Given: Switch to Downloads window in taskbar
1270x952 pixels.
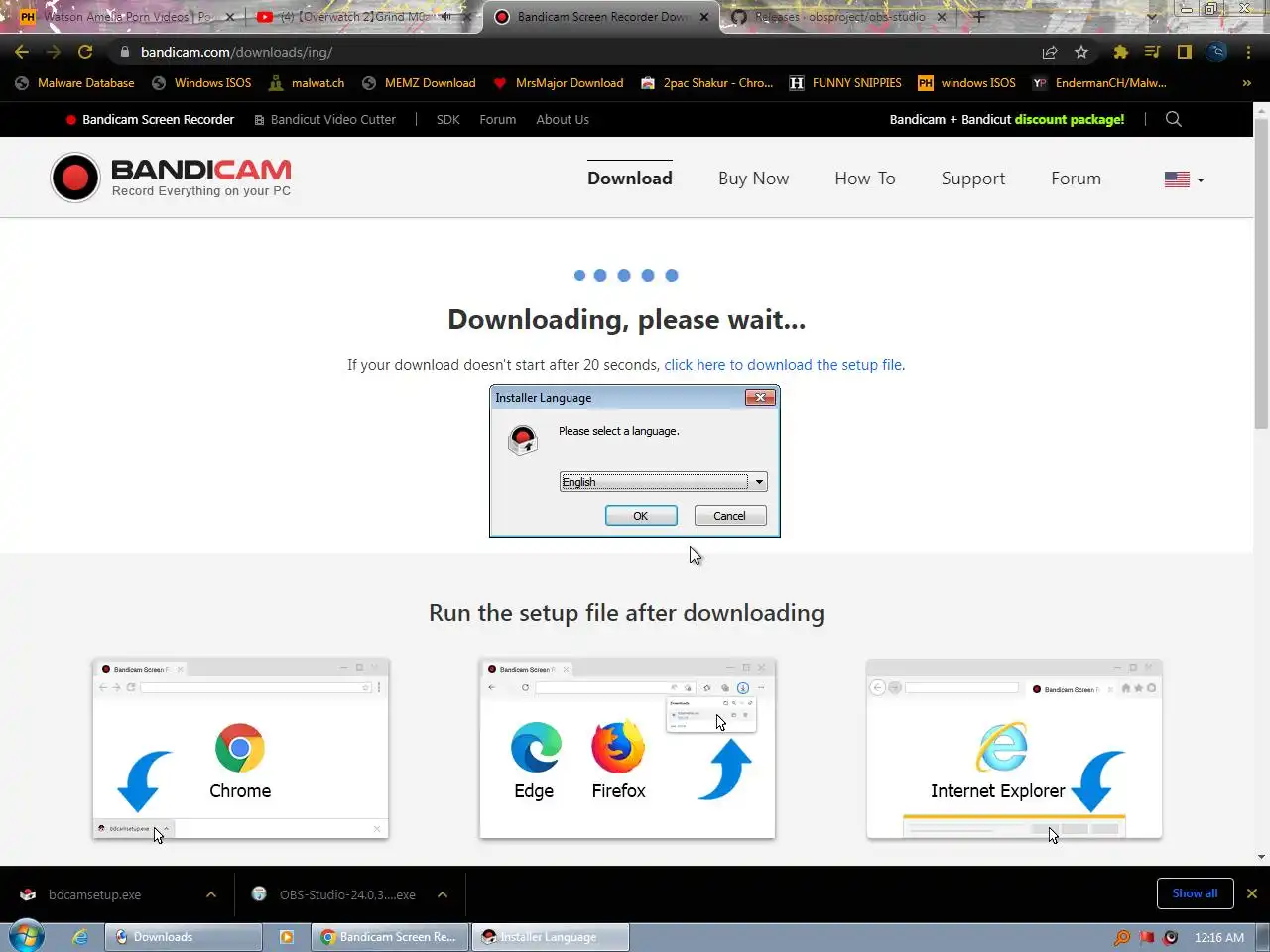Looking at the screenshot, I should click(184, 937).
